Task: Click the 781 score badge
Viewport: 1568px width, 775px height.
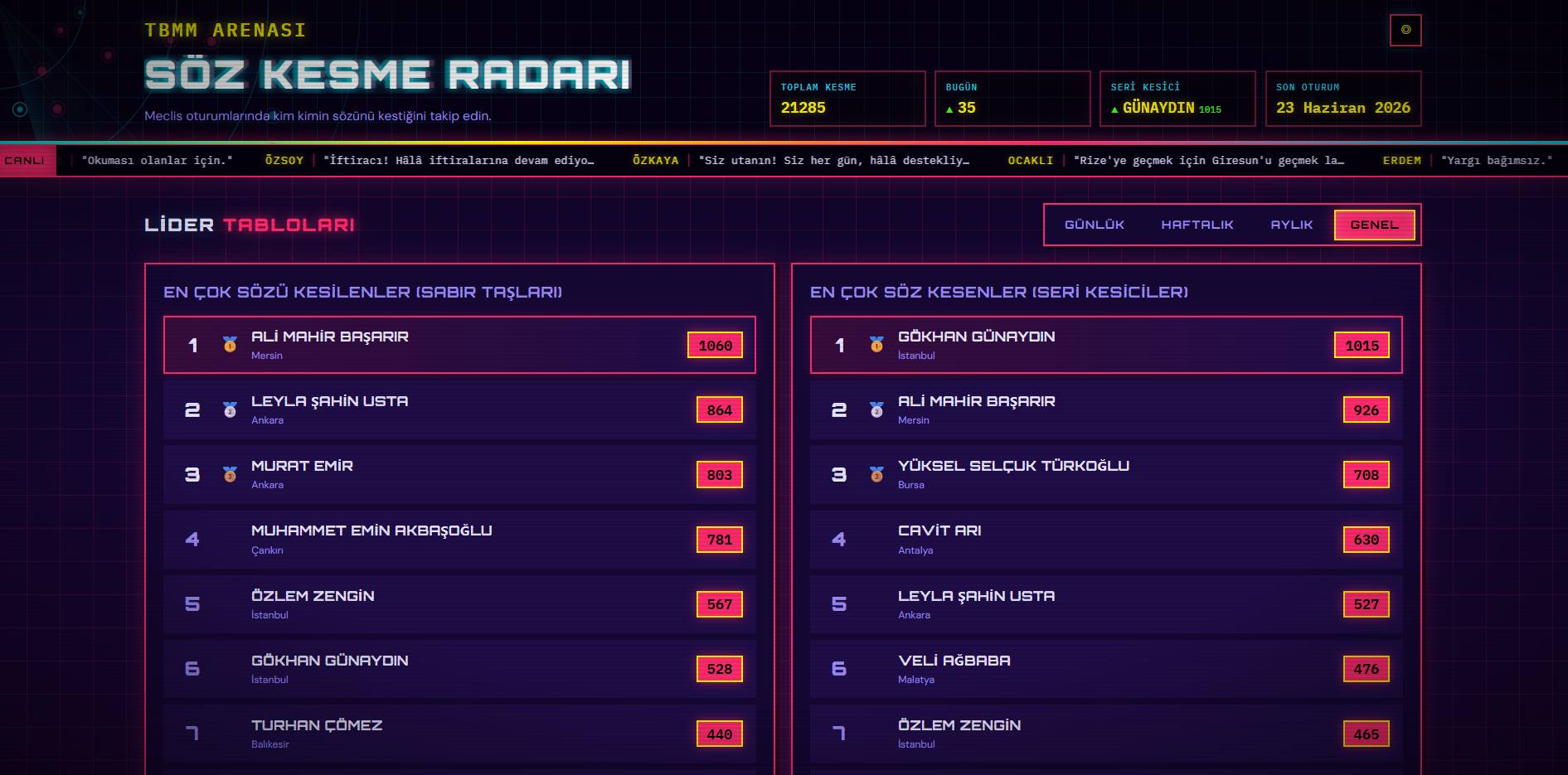Action: pyautogui.click(x=719, y=540)
